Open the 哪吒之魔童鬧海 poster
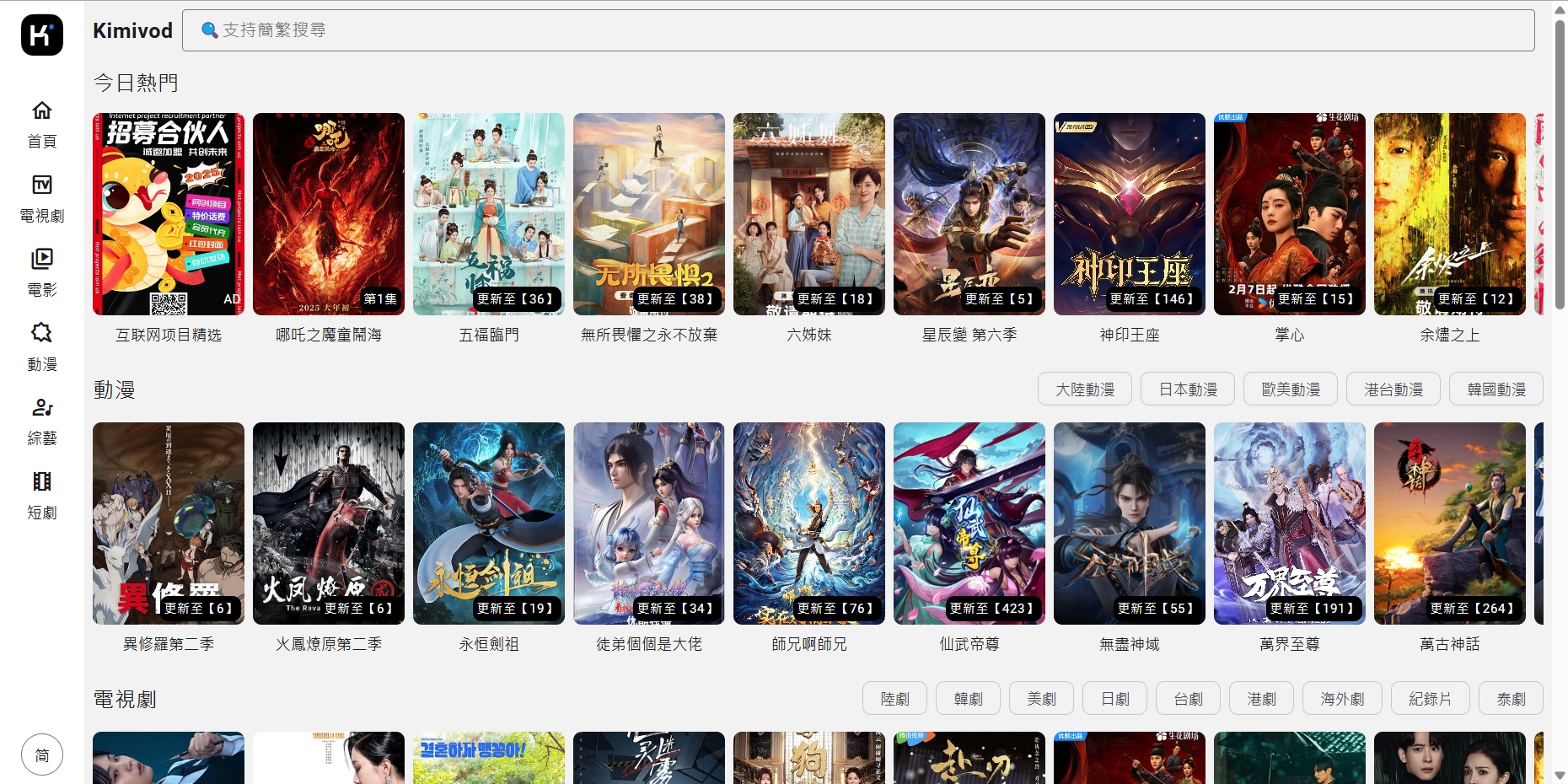 click(329, 214)
